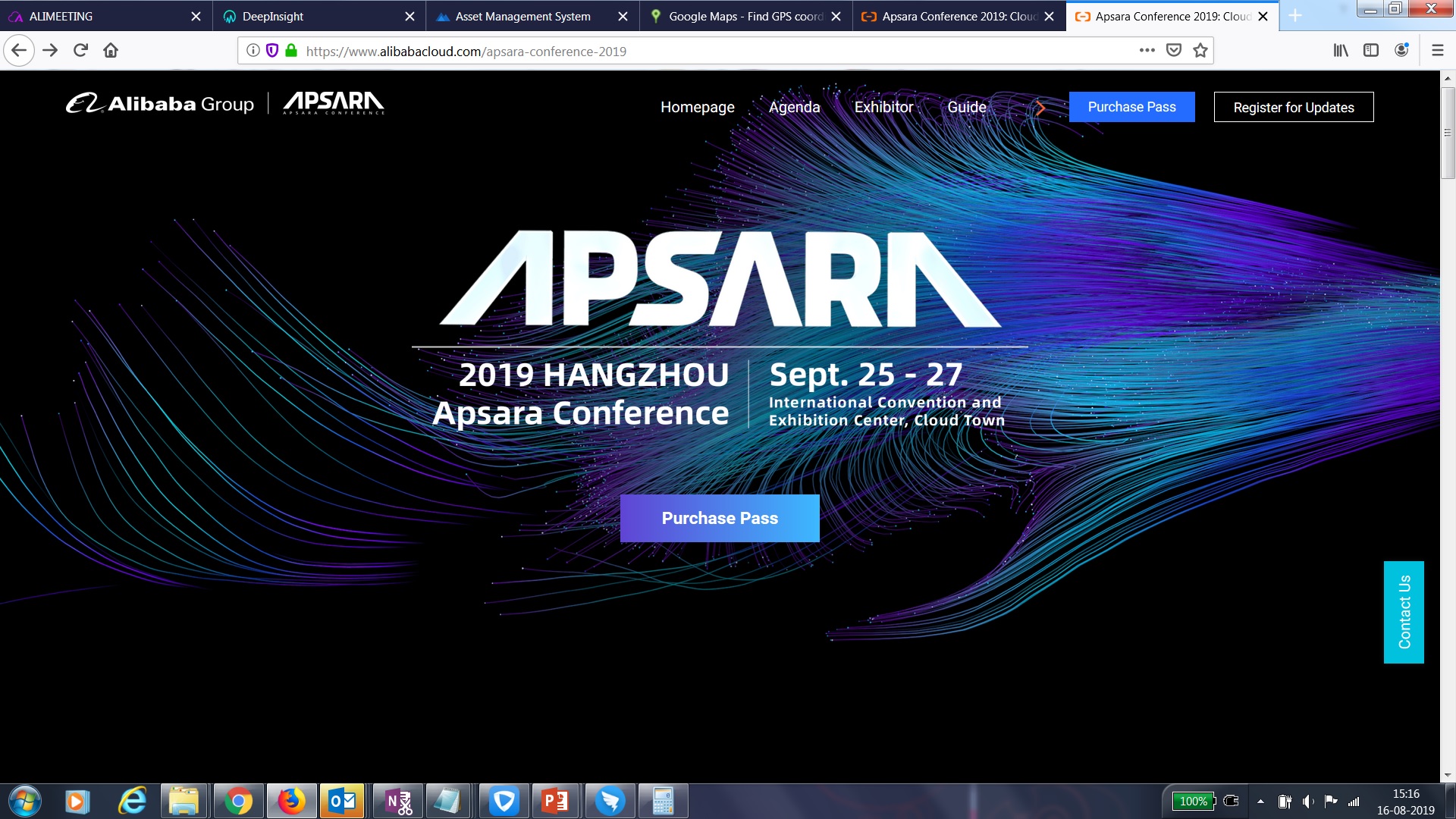Open Google Chrome from taskbar

click(x=238, y=801)
